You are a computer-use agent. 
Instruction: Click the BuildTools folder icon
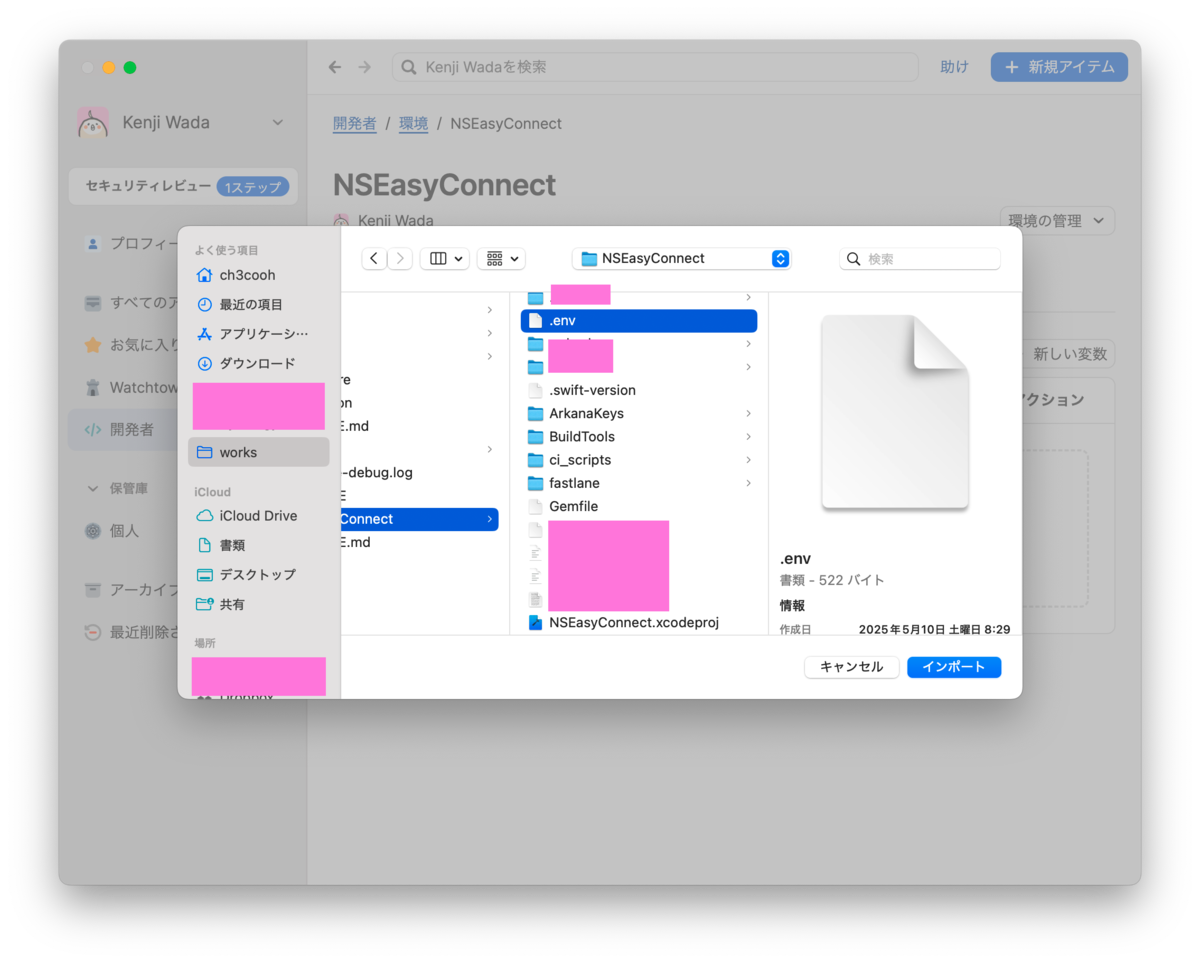[535, 436]
